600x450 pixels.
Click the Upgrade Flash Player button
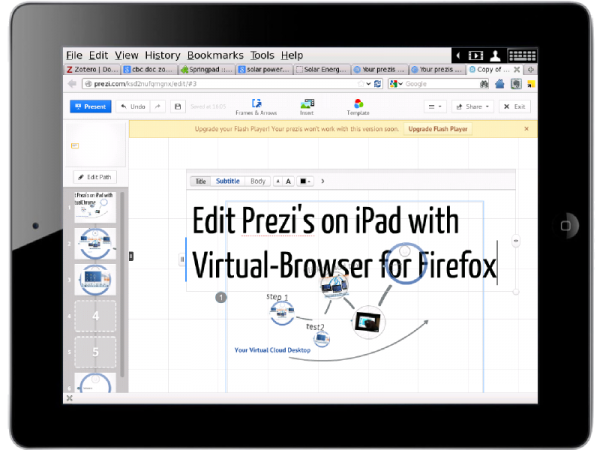click(x=437, y=129)
